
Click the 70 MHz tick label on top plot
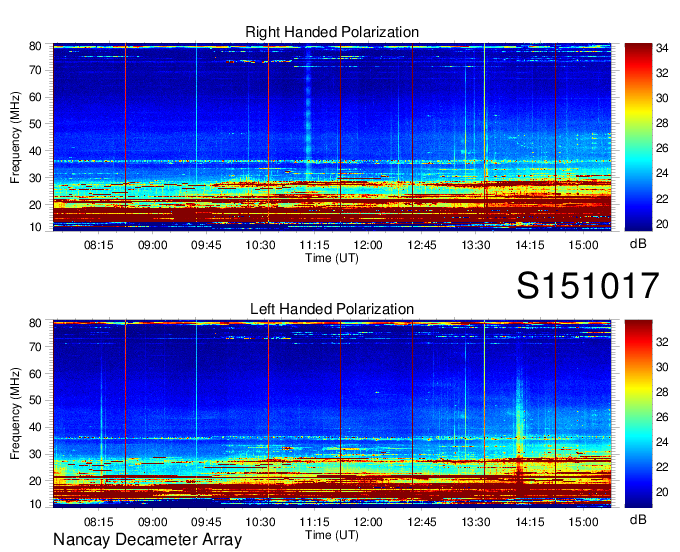pos(35,70)
